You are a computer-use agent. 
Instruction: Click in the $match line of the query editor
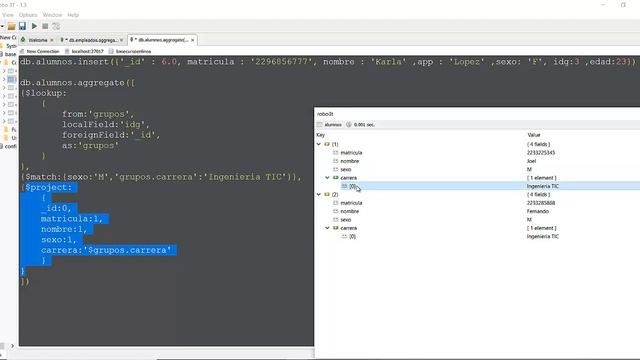pyautogui.click(x=161, y=177)
